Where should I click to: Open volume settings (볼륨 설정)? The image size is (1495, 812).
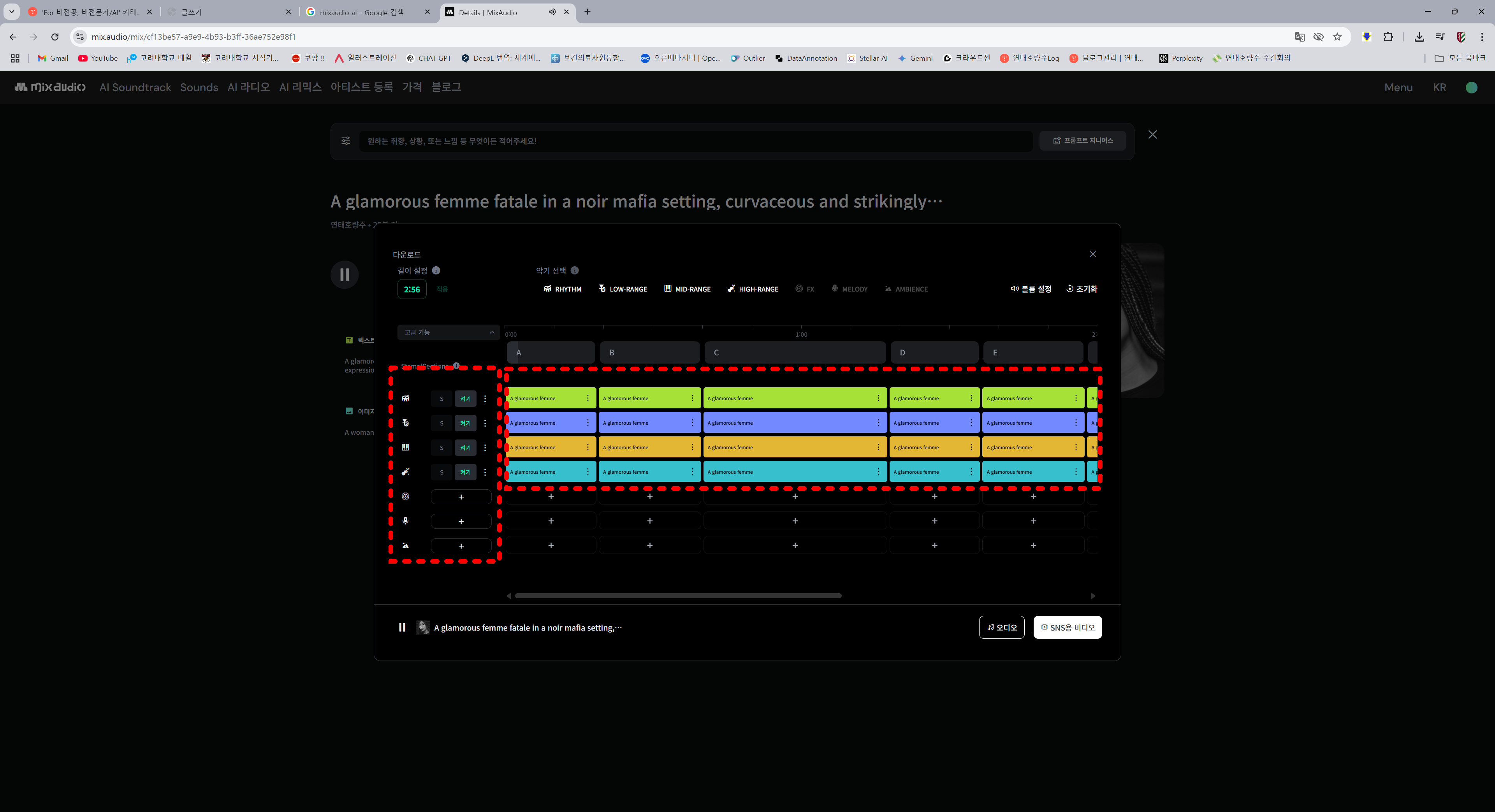pyautogui.click(x=1031, y=289)
